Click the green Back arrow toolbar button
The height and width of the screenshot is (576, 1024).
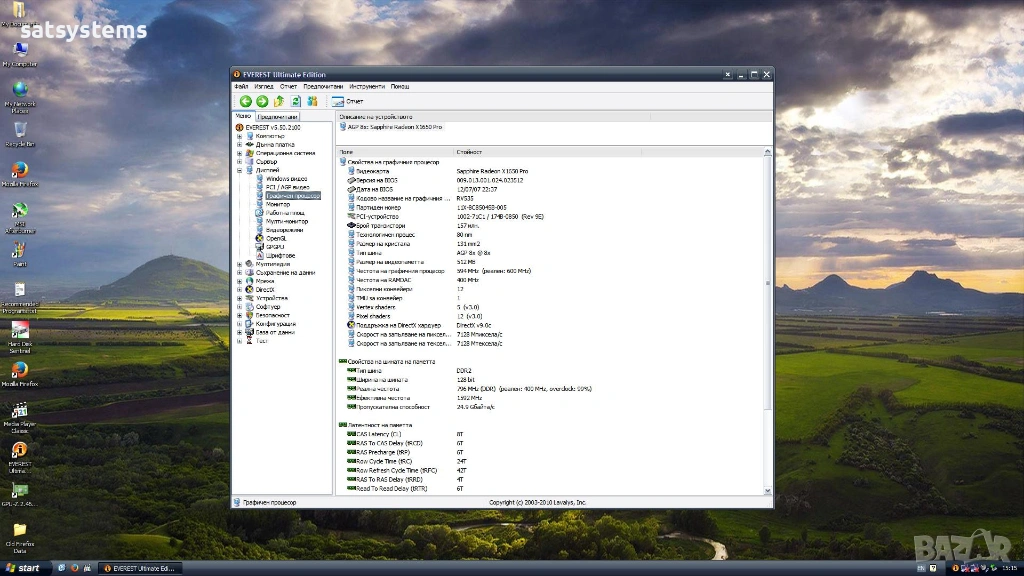pos(245,101)
